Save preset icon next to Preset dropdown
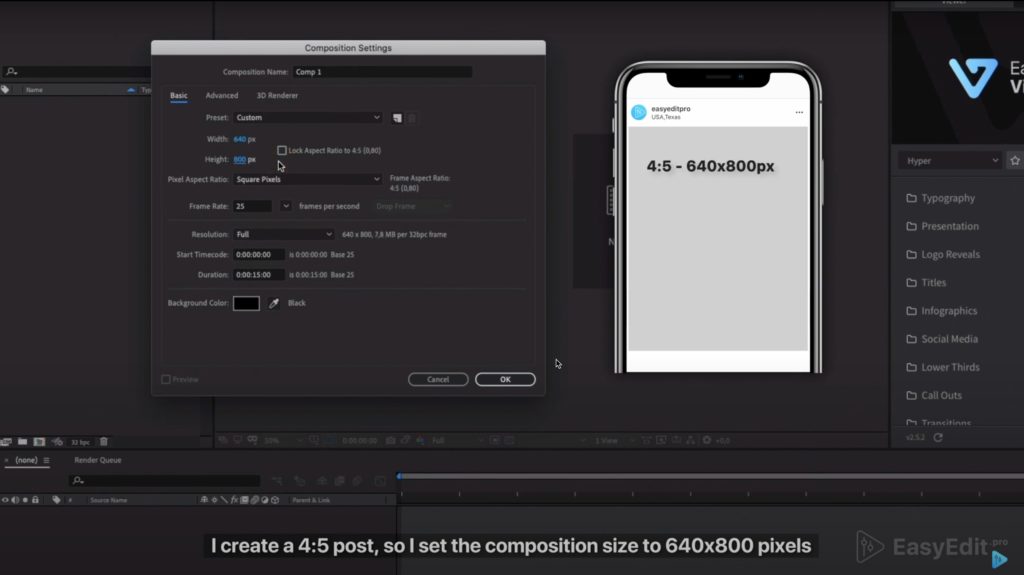 [x=397, y=118]
